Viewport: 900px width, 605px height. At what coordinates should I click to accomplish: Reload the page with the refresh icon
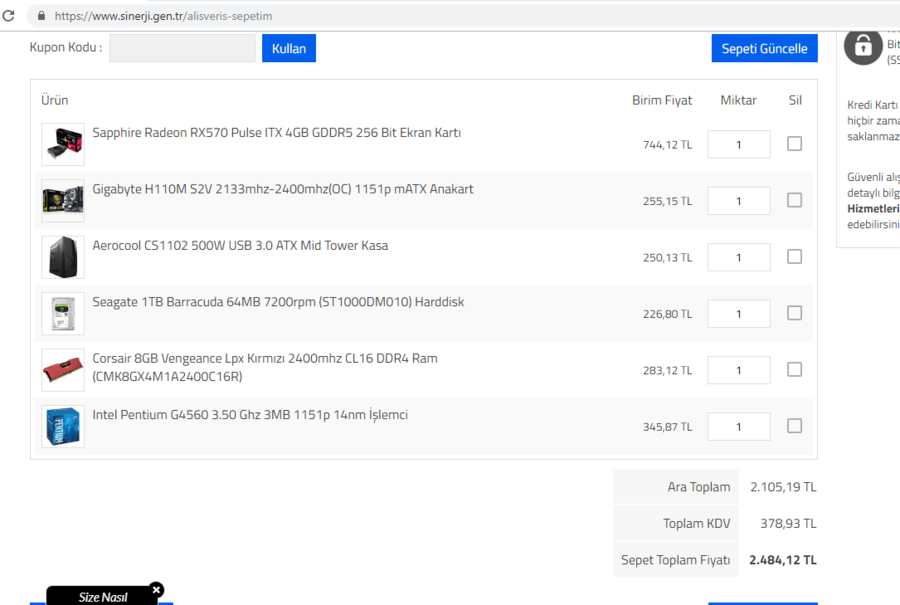pos(9,15)
